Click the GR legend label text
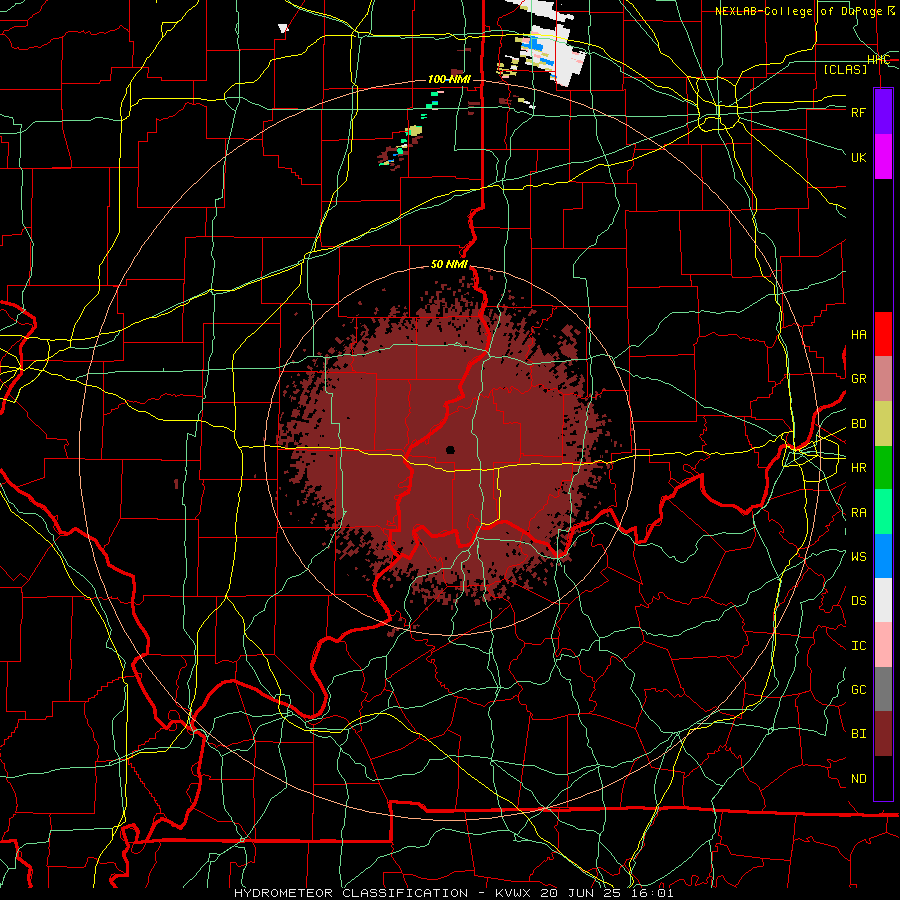The height and width of the screenshot is (900, 900). 859,379
